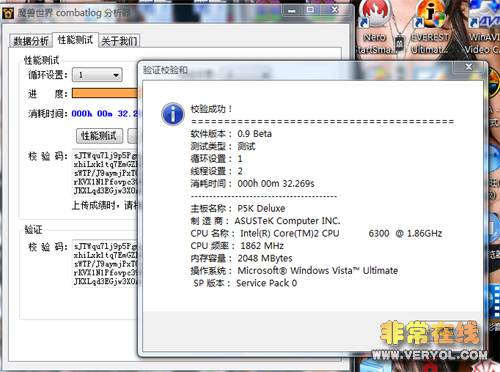Click the 校验码 box in 验证 section
Image resolution: width=500 pixels, height=372 pixels.
[105, 264]
